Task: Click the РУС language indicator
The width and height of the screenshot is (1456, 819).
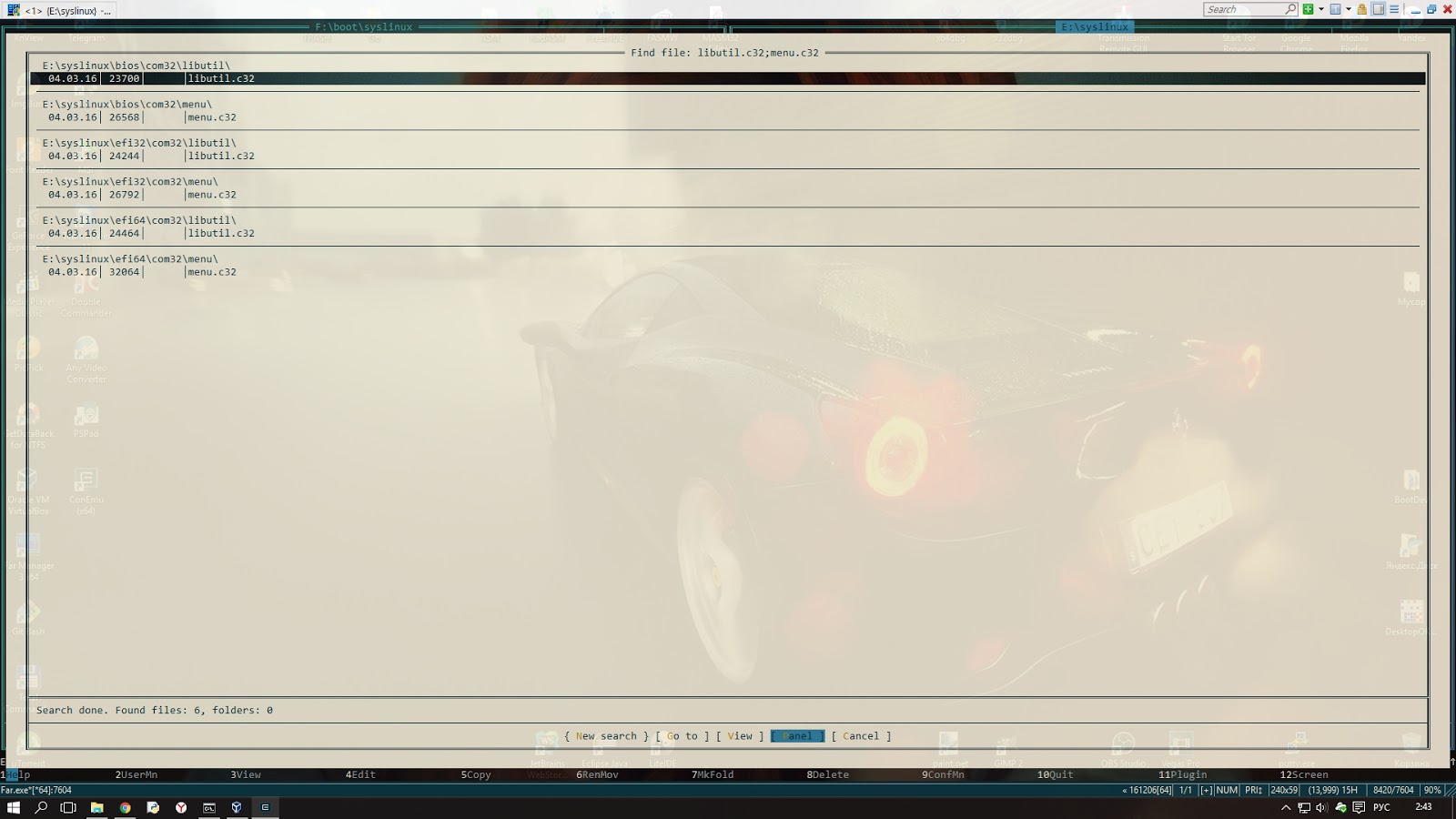Action: point(1381,807)
